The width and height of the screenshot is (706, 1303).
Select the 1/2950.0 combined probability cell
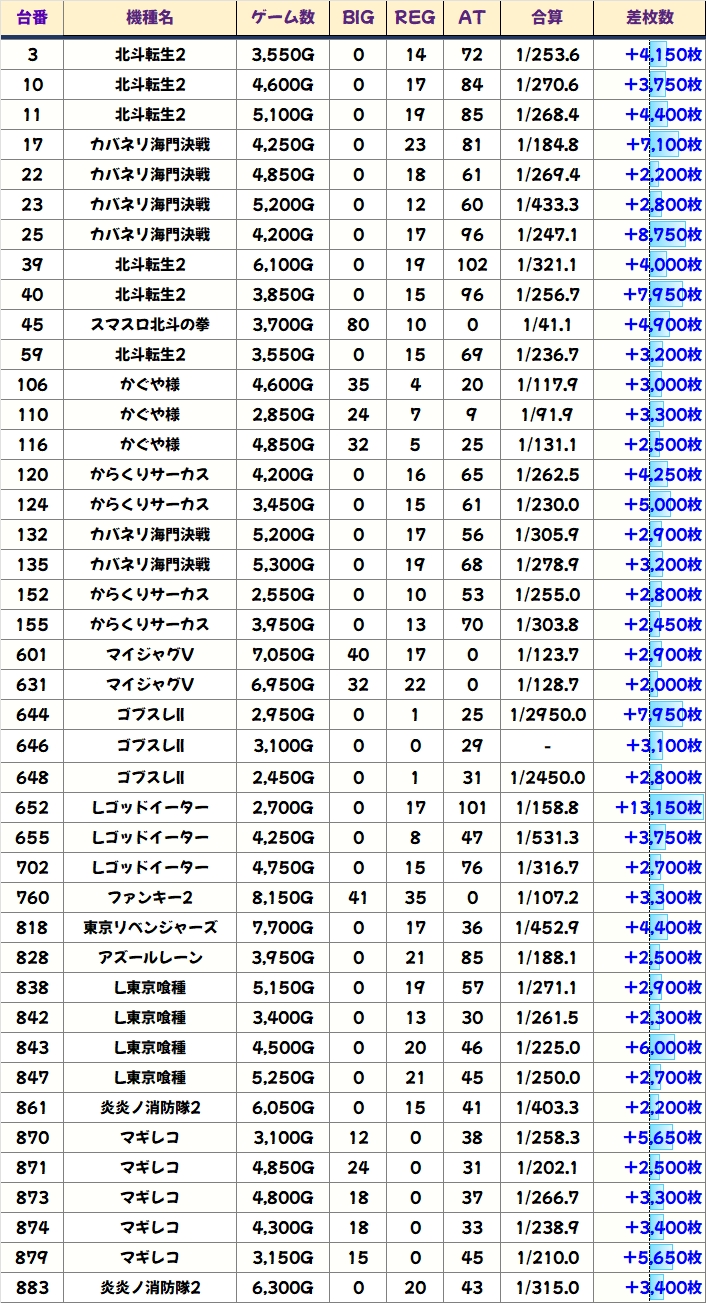tap(547, 715)
